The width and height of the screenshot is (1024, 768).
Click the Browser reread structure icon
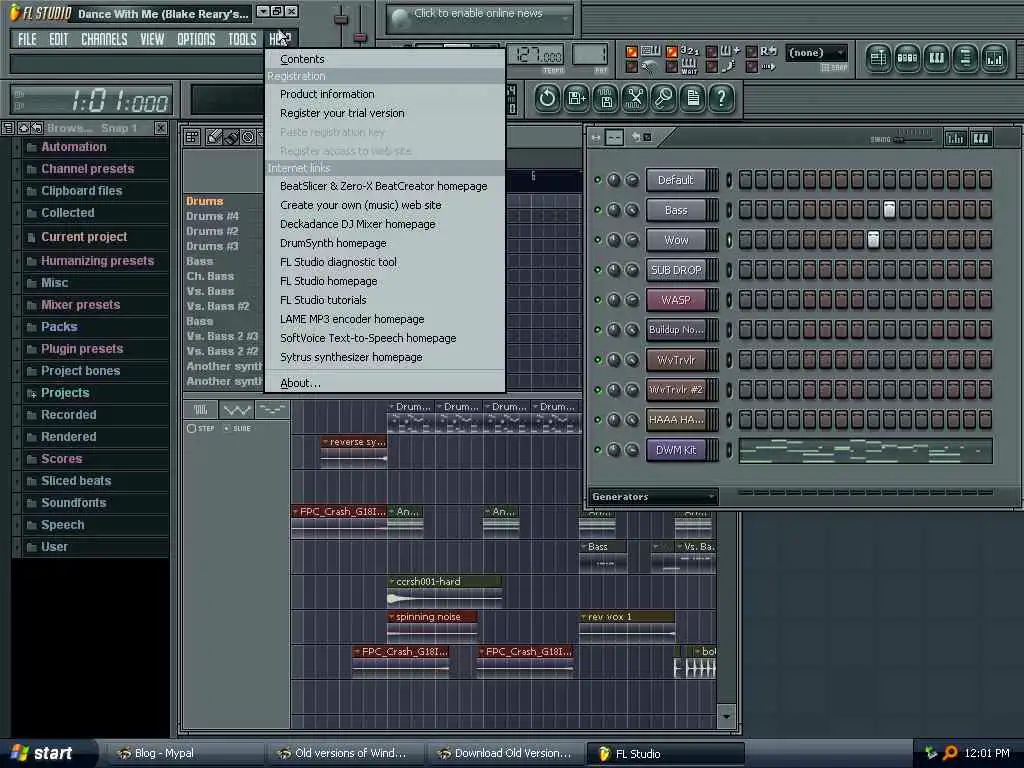point(37,128)
